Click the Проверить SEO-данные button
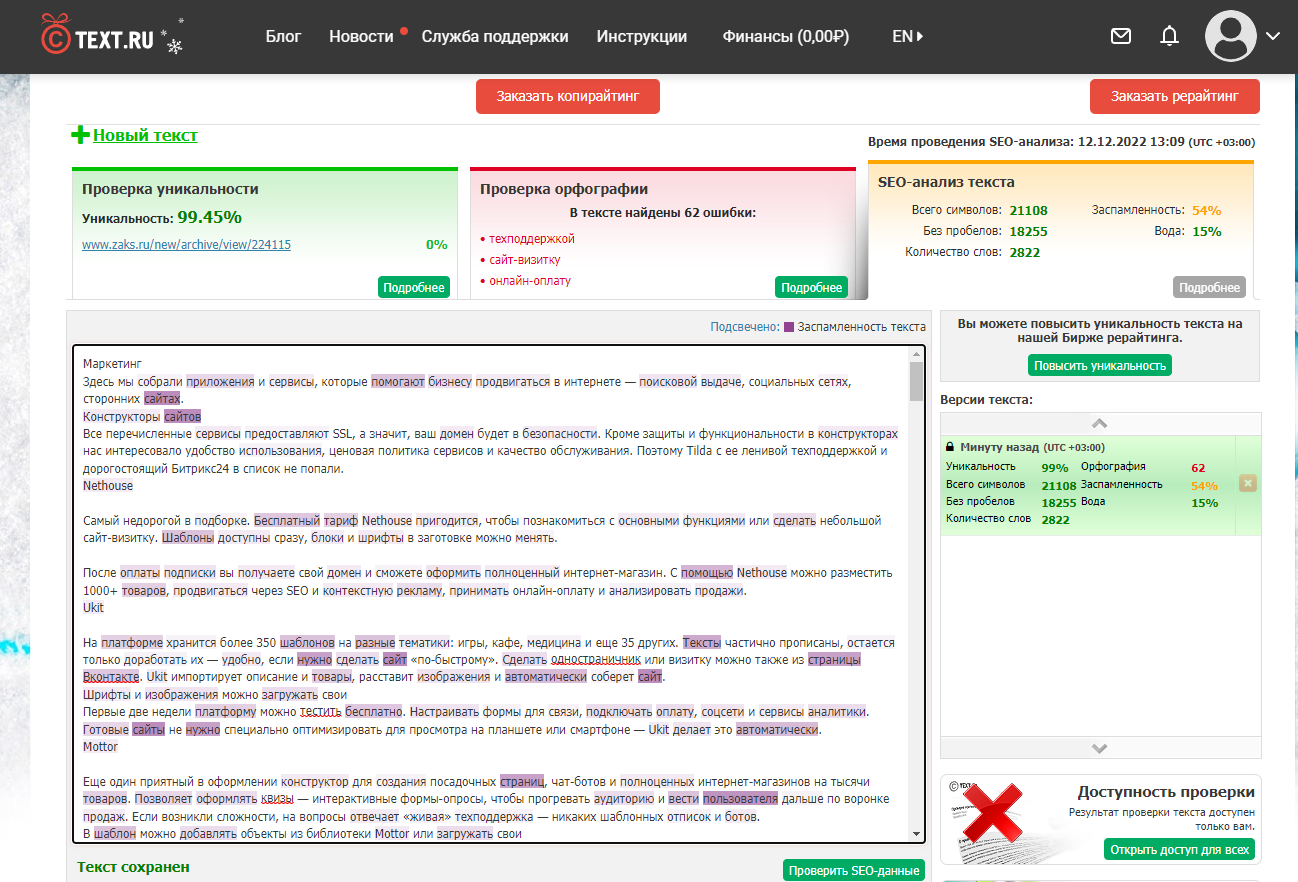Screen dimensions: 1298x882 pos(854,870)
